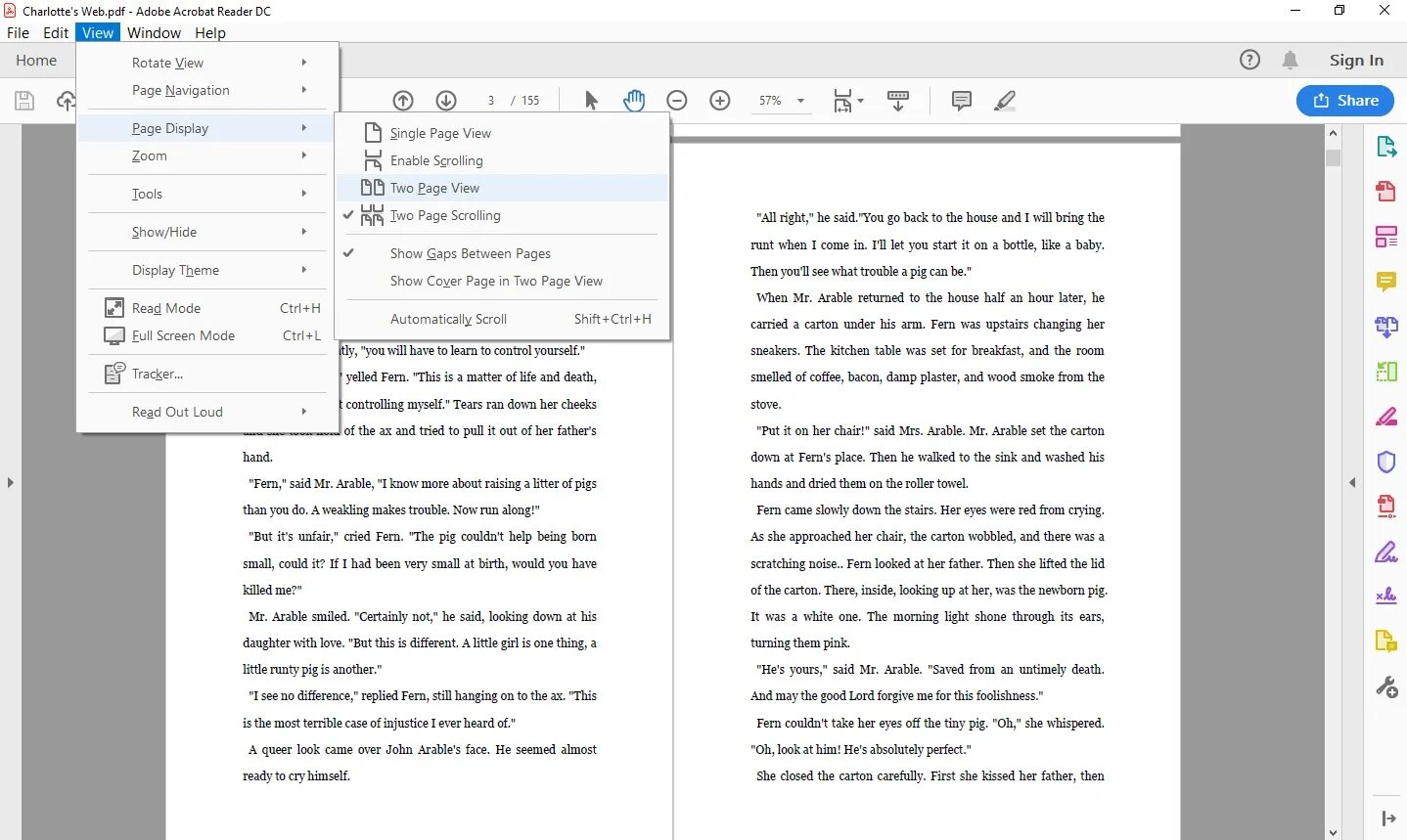Click the current page number field

tap(490, 101)
